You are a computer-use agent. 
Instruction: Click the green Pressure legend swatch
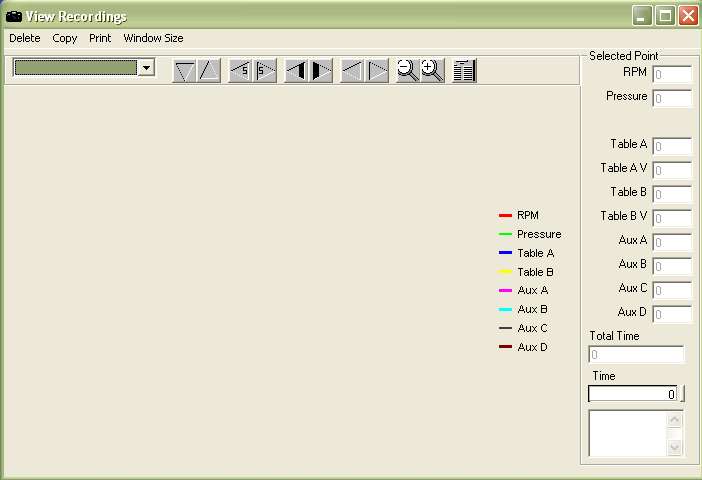[x=505, y=234]
